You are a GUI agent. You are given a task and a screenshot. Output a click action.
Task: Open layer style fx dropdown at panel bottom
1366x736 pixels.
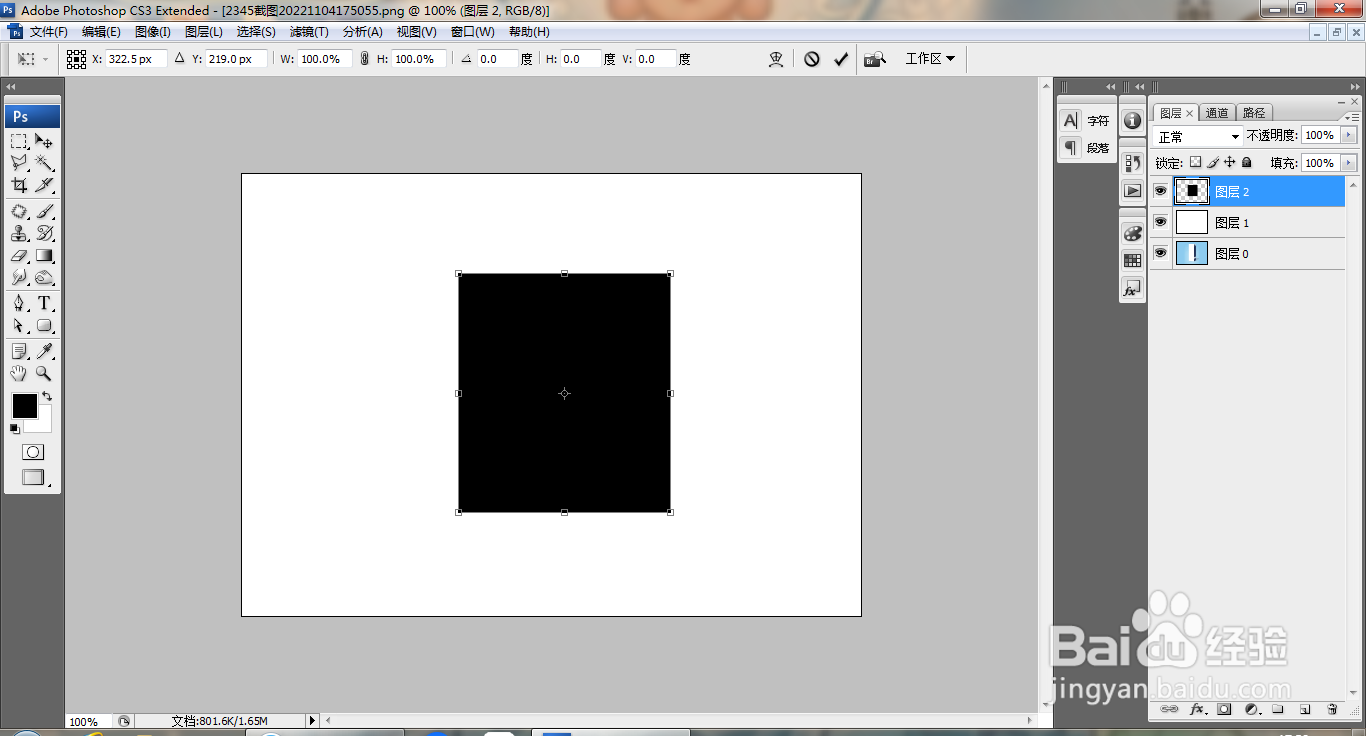(1197, 709)
